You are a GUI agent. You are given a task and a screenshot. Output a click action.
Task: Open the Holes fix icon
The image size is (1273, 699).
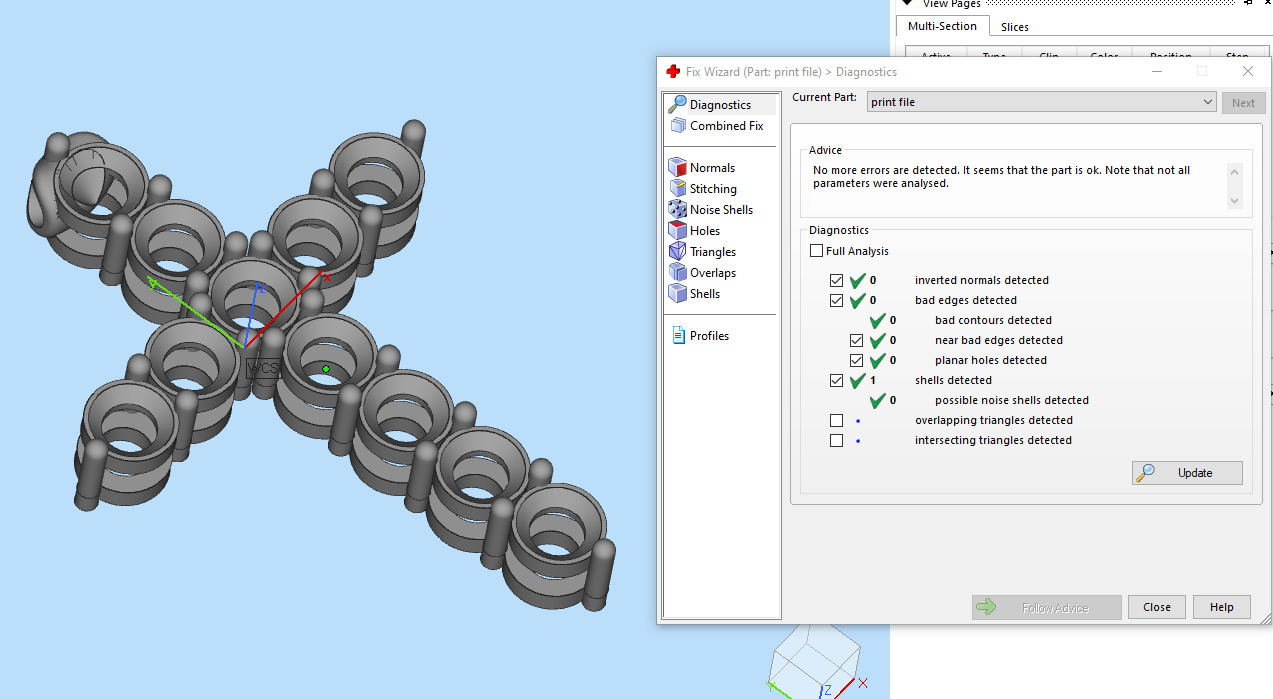point(678,230)
